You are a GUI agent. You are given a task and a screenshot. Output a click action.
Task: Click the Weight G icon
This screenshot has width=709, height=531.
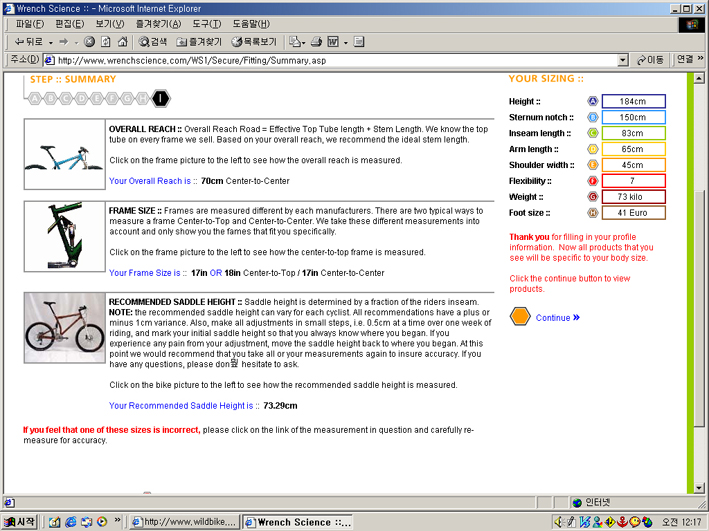coord(592,197)
